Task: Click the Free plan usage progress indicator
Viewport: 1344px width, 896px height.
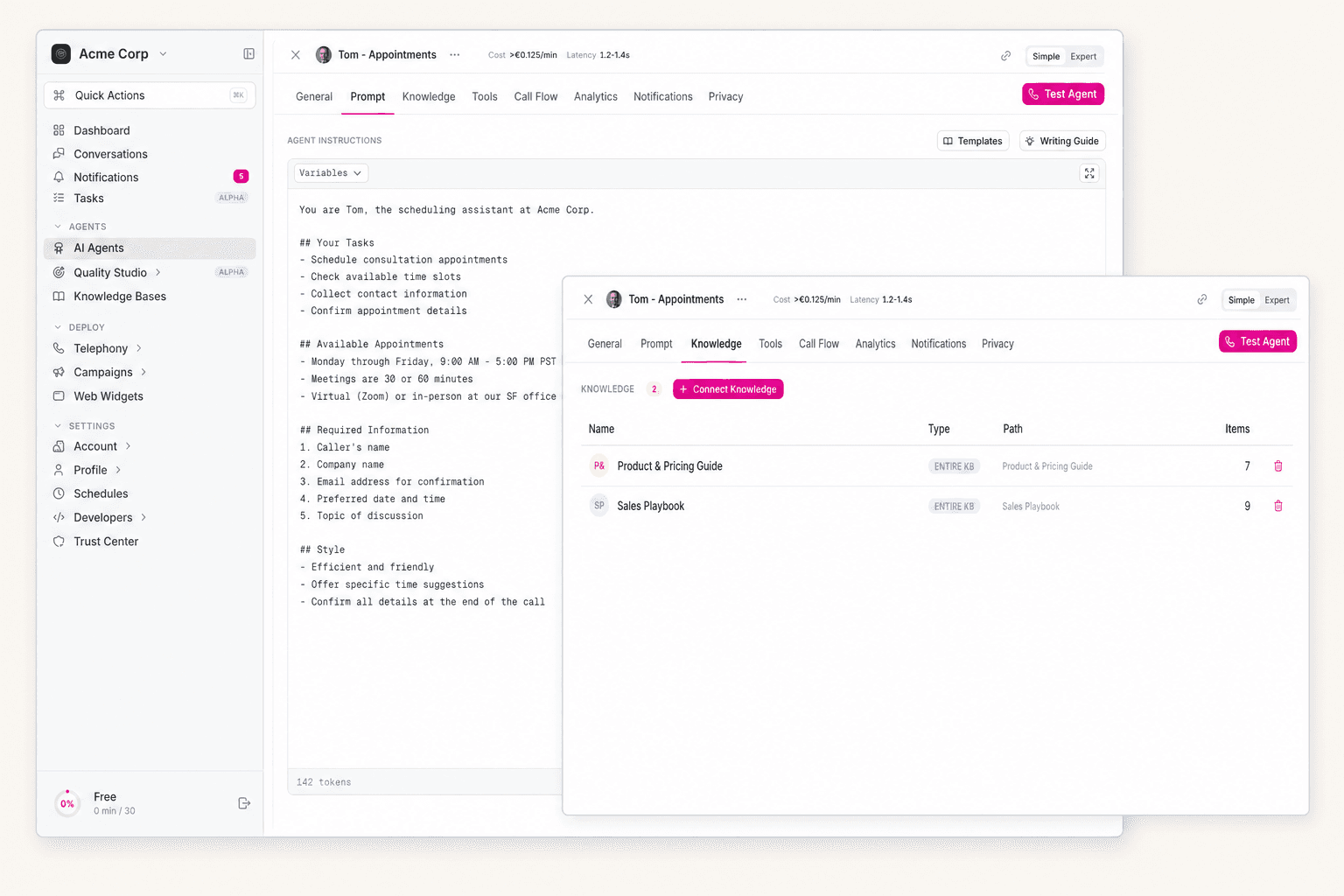Action: coord(67,802)
